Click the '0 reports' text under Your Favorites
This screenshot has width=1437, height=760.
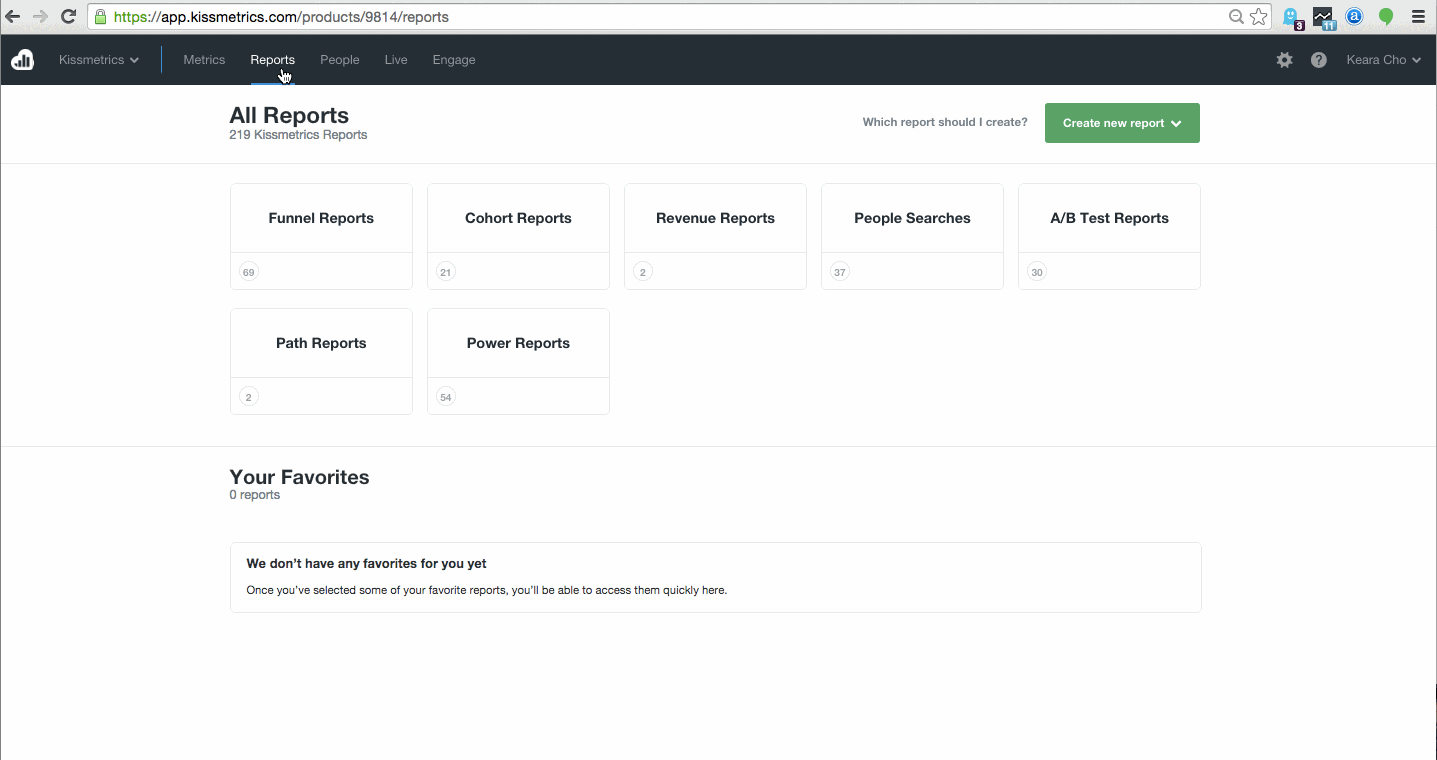coord(254,495)
